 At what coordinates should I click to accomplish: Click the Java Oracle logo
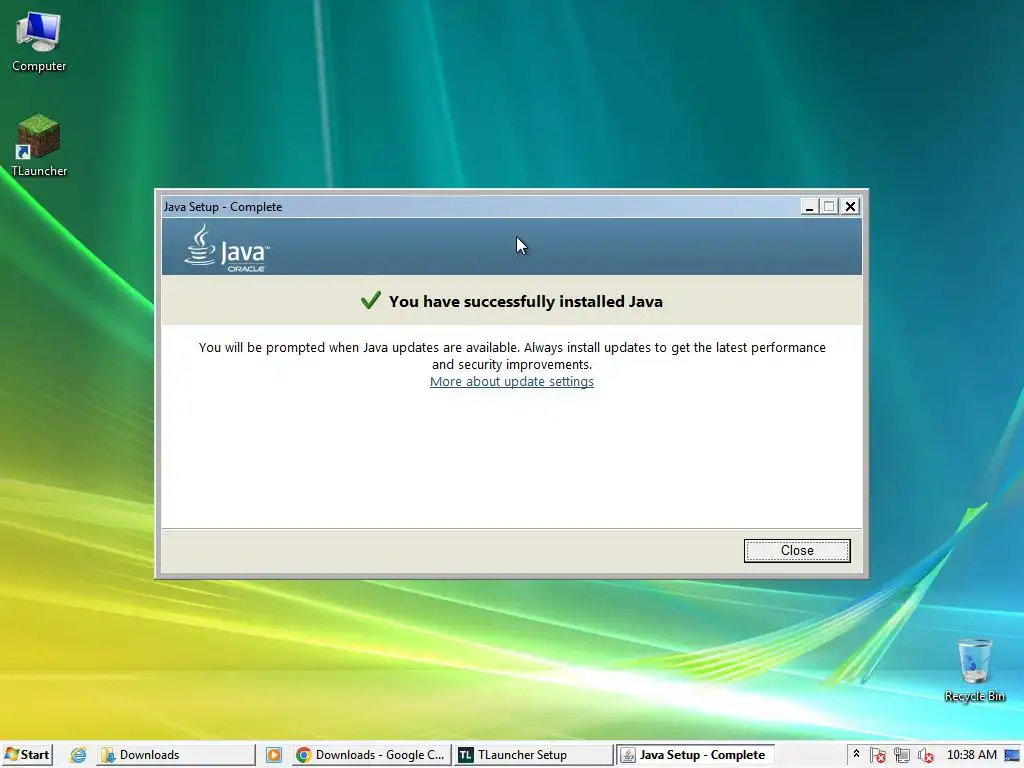click(227, 248)
